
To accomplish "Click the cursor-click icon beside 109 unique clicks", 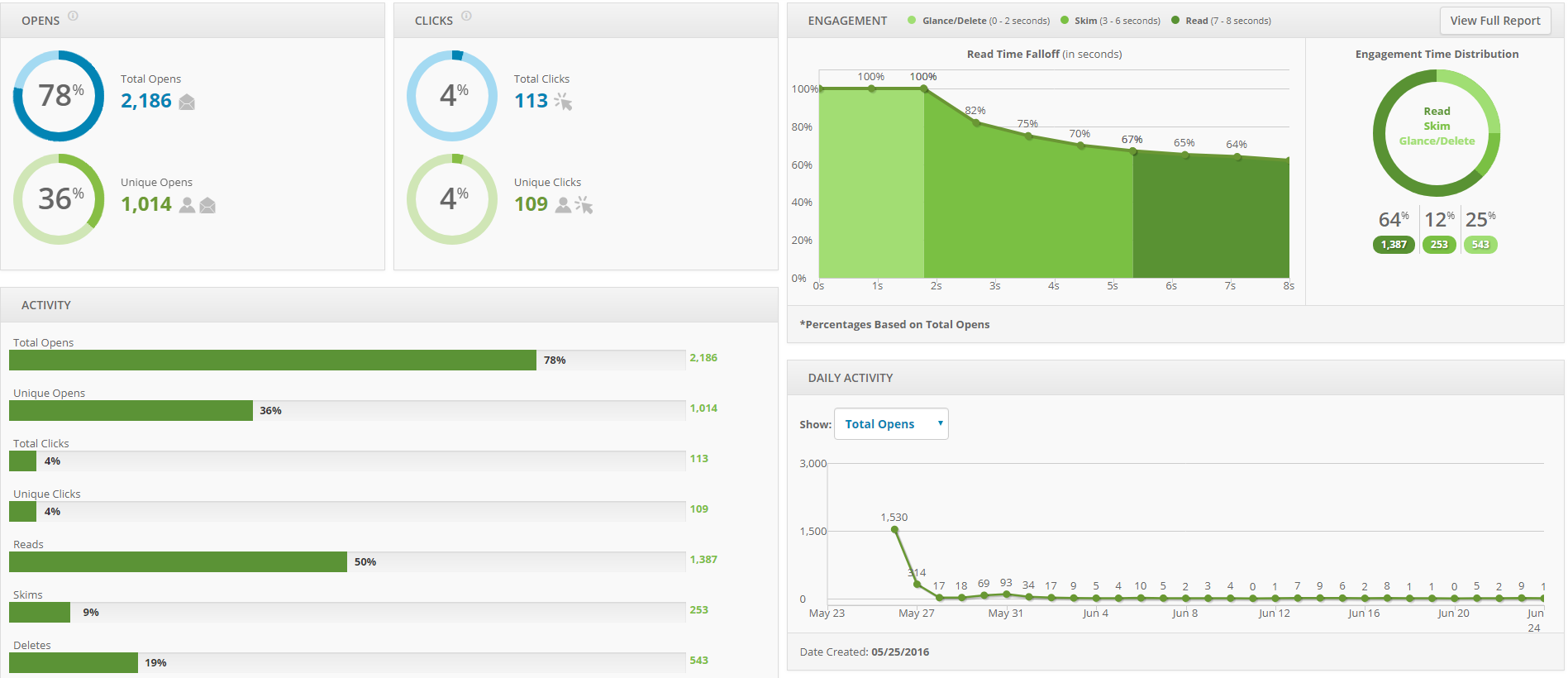I will 584,205.
